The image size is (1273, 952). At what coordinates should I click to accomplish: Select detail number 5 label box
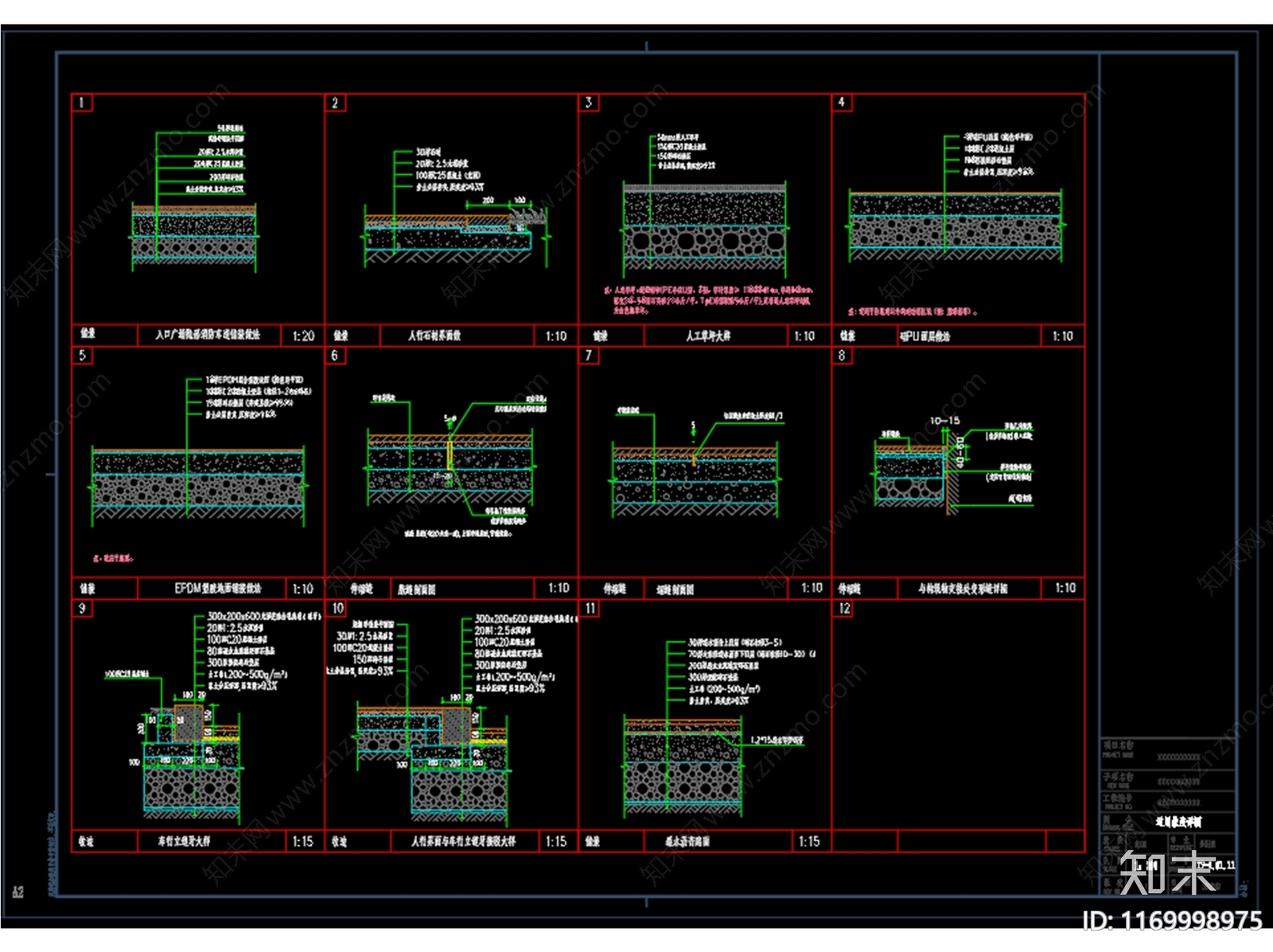82,356
